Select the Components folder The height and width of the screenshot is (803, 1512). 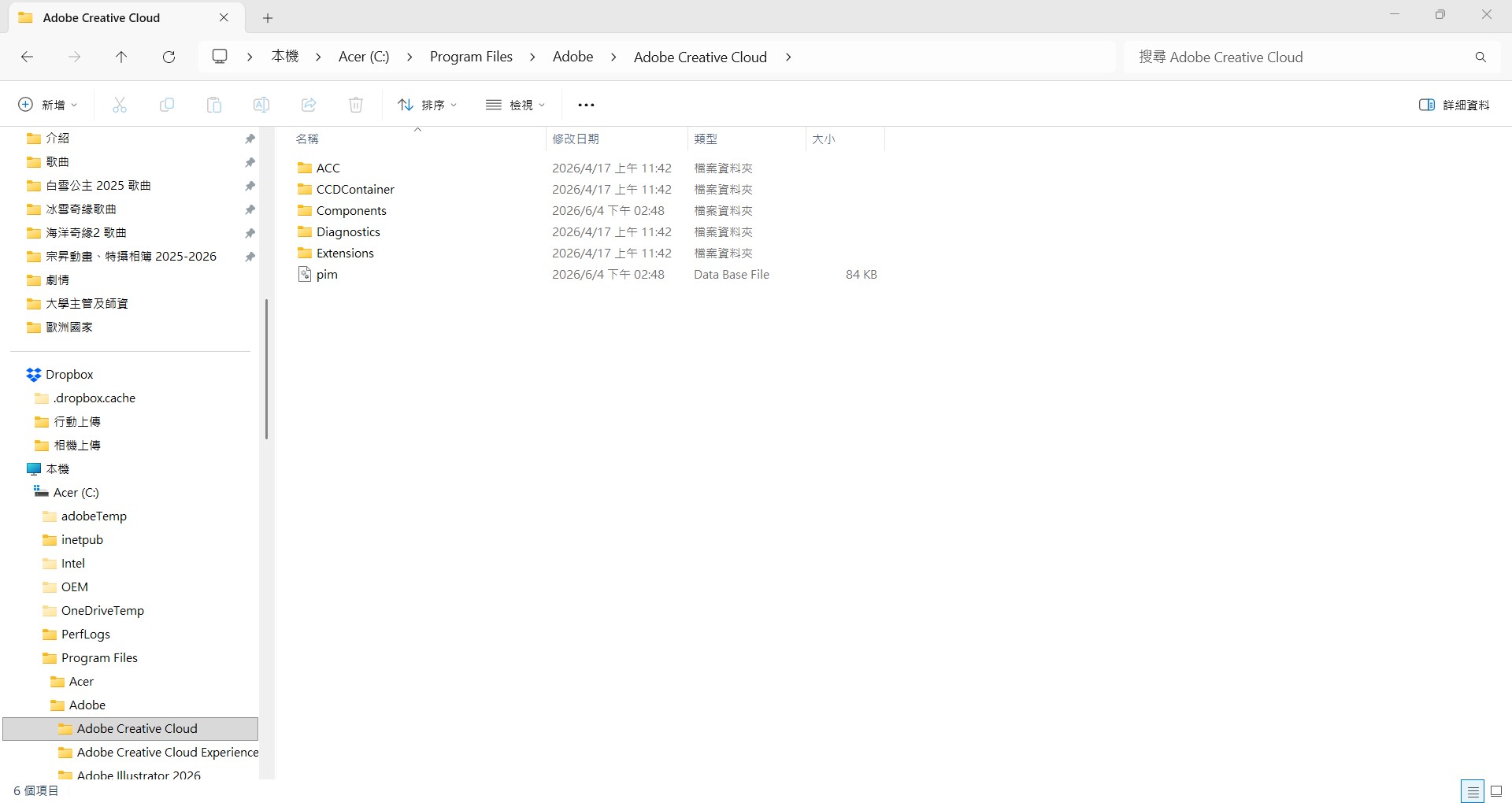(351, 210)
